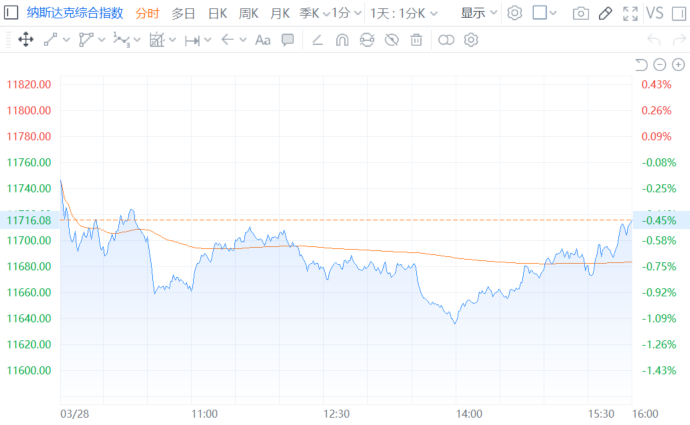Image resolution: width=690 pixels, height=425 pixels.
Task: Click the 11716.08 current price label
Action: tap(29, 220)
